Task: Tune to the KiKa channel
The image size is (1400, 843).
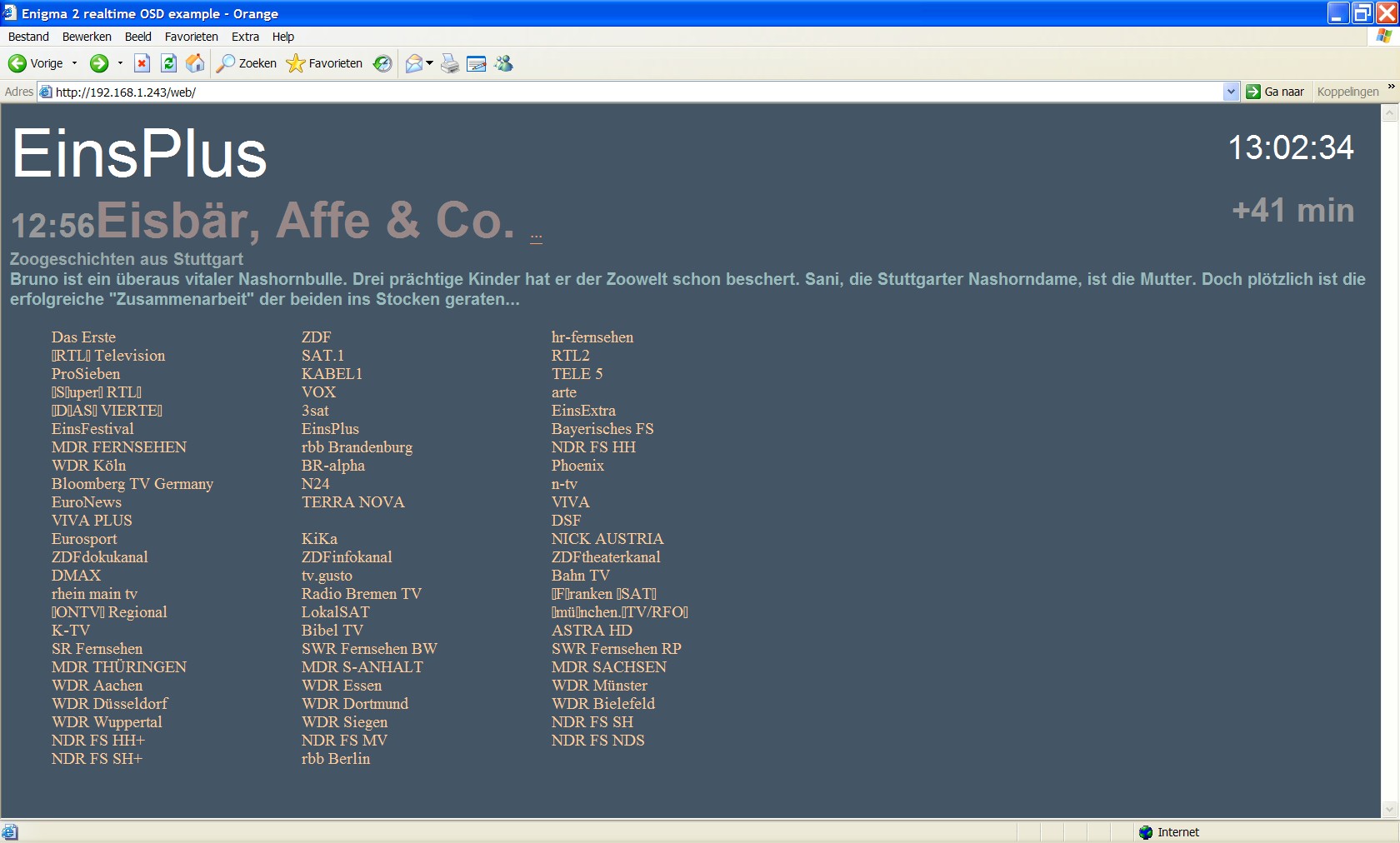Action: click(320, 539)
